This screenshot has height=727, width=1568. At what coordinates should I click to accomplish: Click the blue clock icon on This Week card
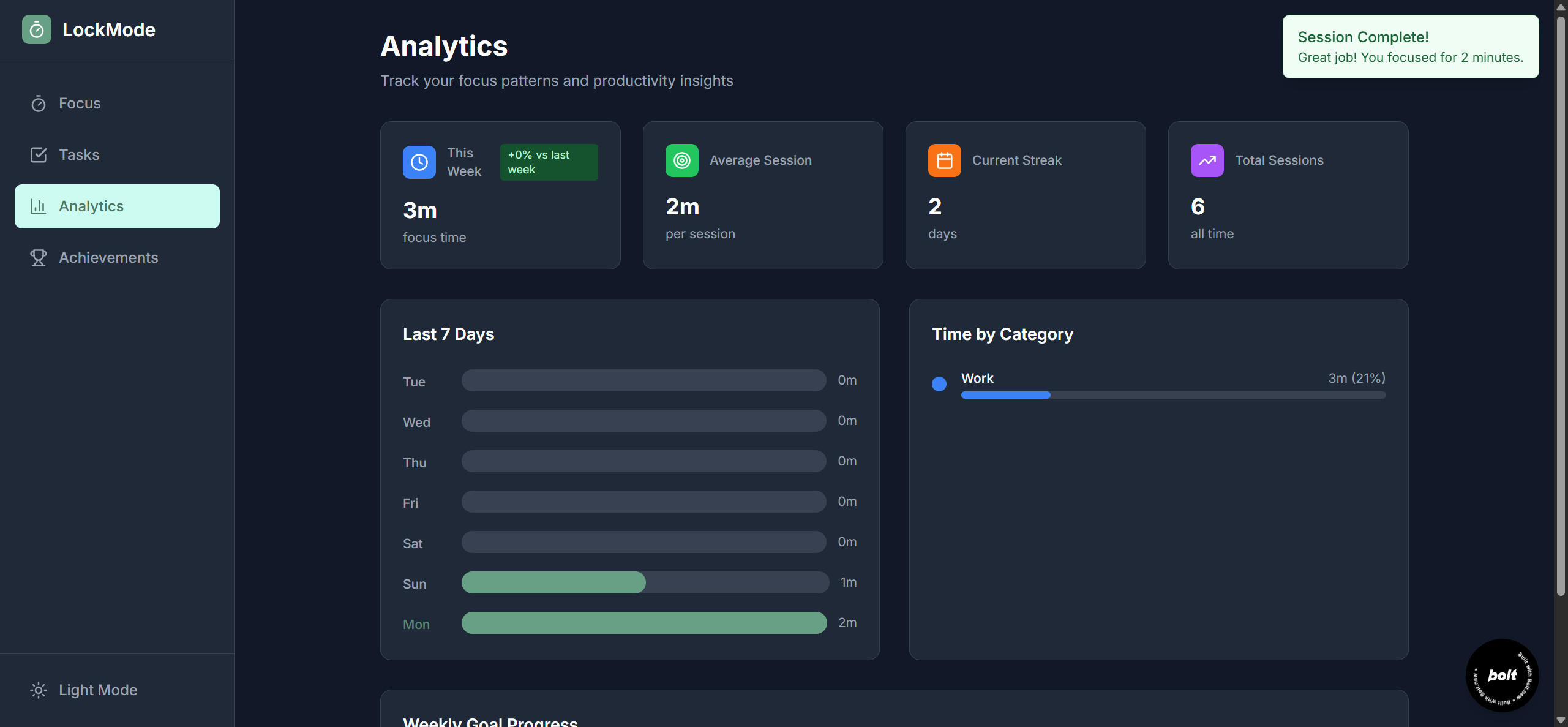(x=419, y=162)
